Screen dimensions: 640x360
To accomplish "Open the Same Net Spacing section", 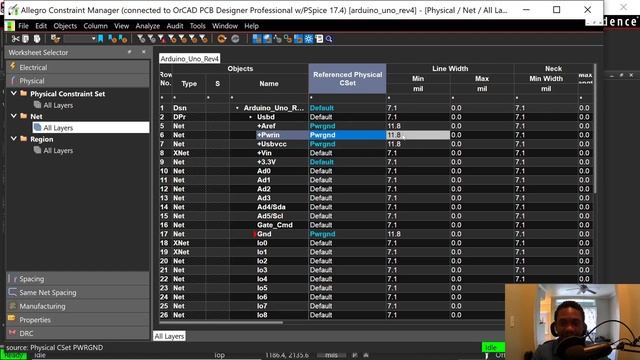I will 78,292.
